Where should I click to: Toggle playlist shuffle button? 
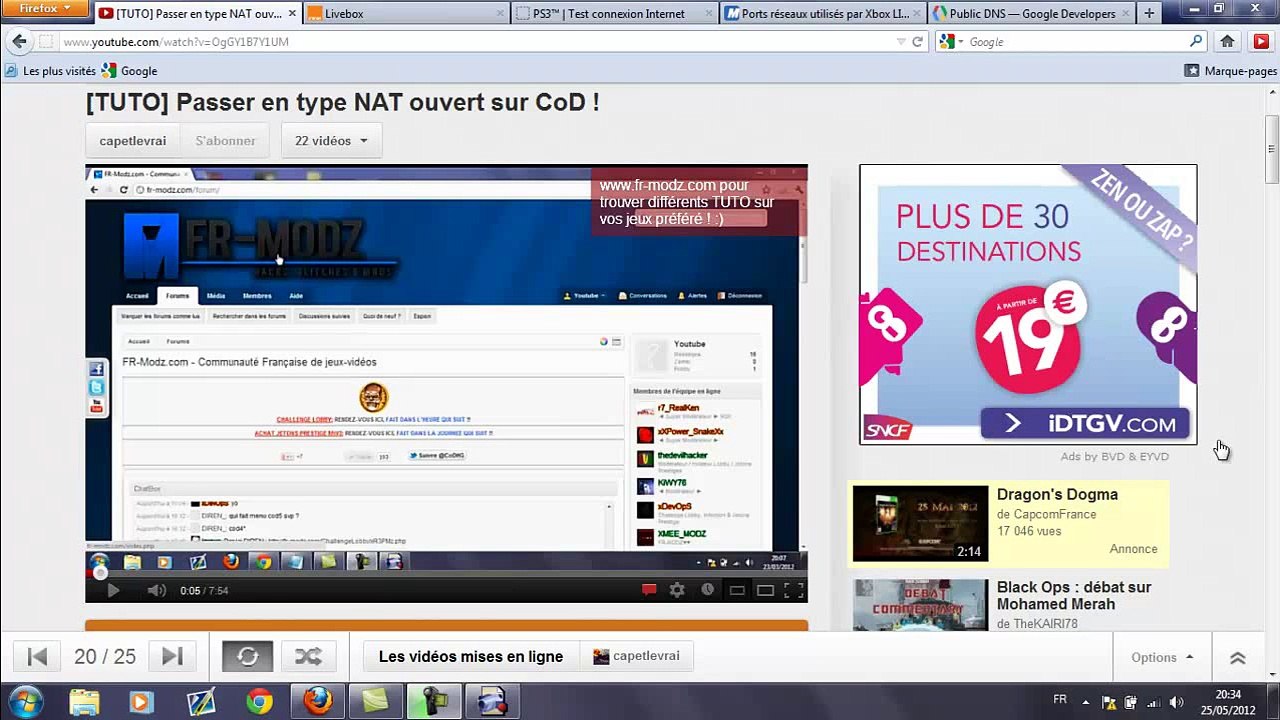click(308, 656)
